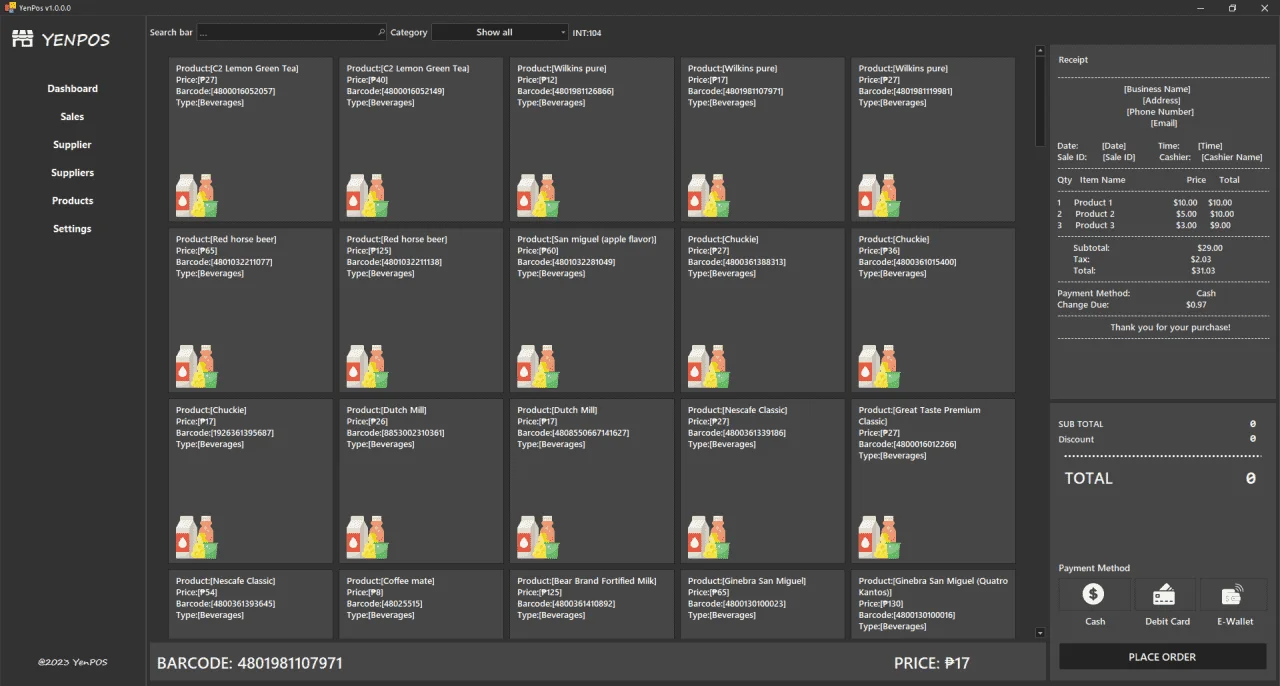Click the E-Wallet payment label
The image size is (1280, 686).
click(1235, 622)
